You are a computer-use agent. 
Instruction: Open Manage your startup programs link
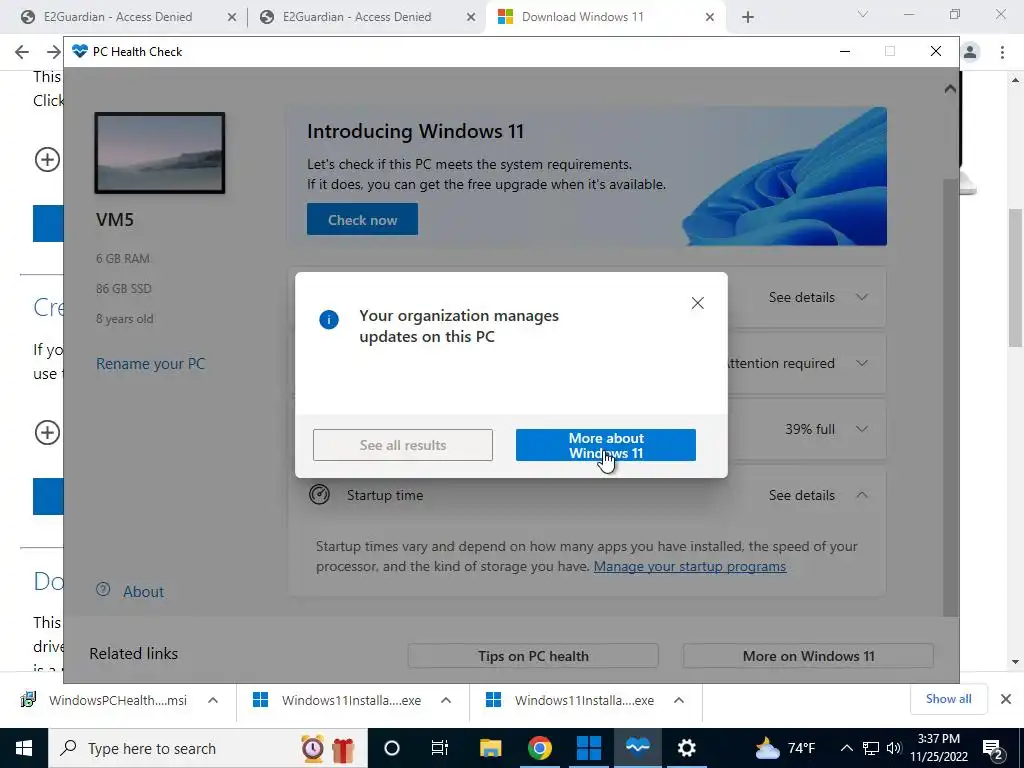pyautogui.click(x=690, y=566)
